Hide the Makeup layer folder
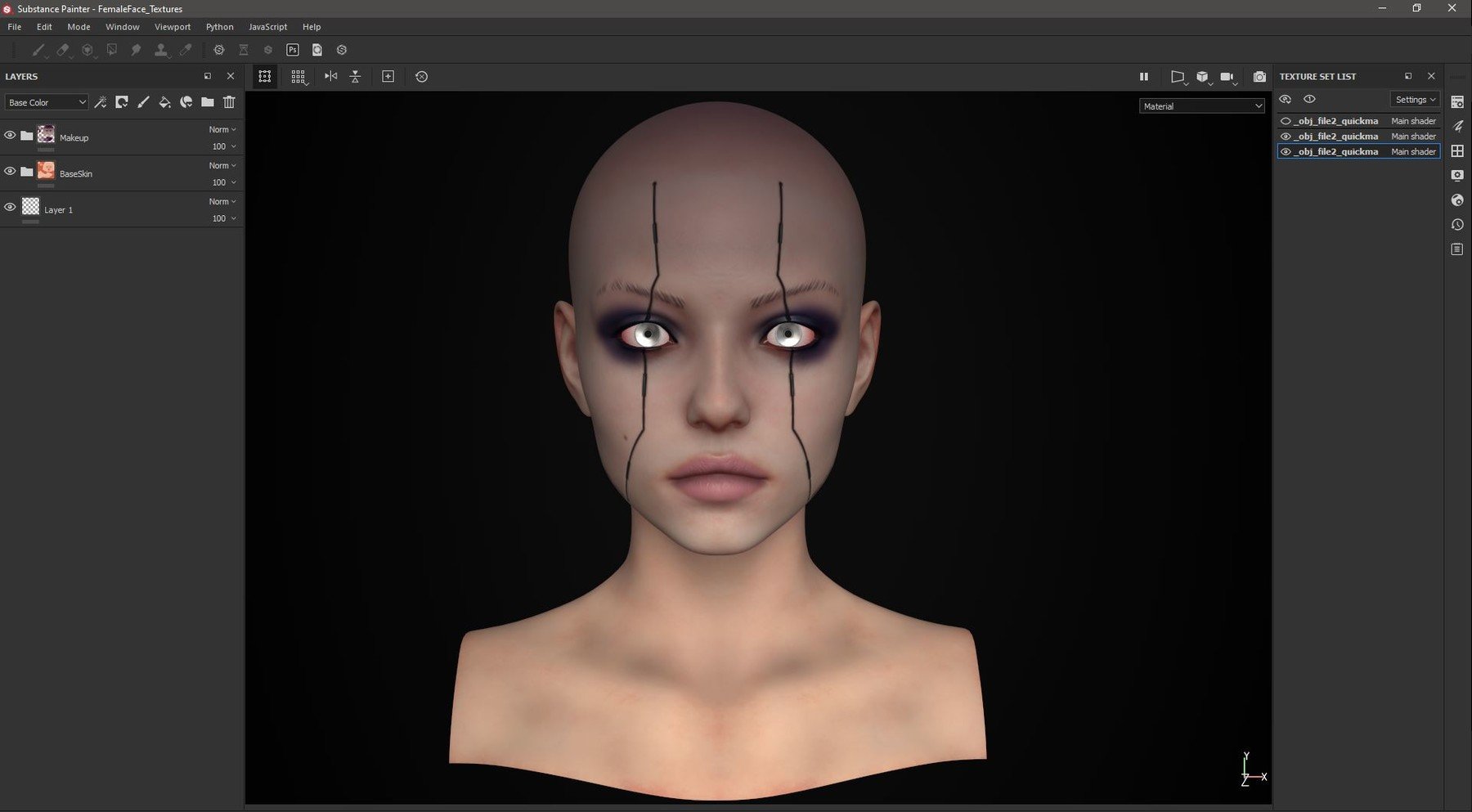 click(x=10, y=135)
